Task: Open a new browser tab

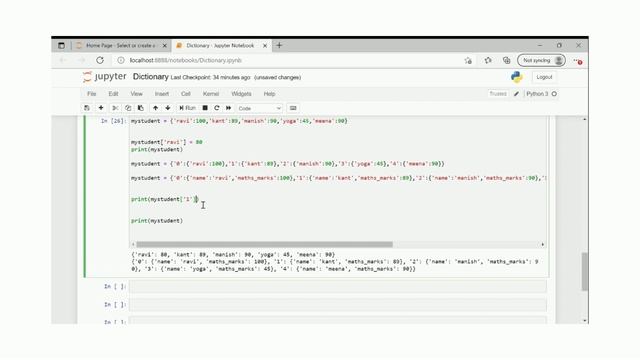Action: [279, 45]
